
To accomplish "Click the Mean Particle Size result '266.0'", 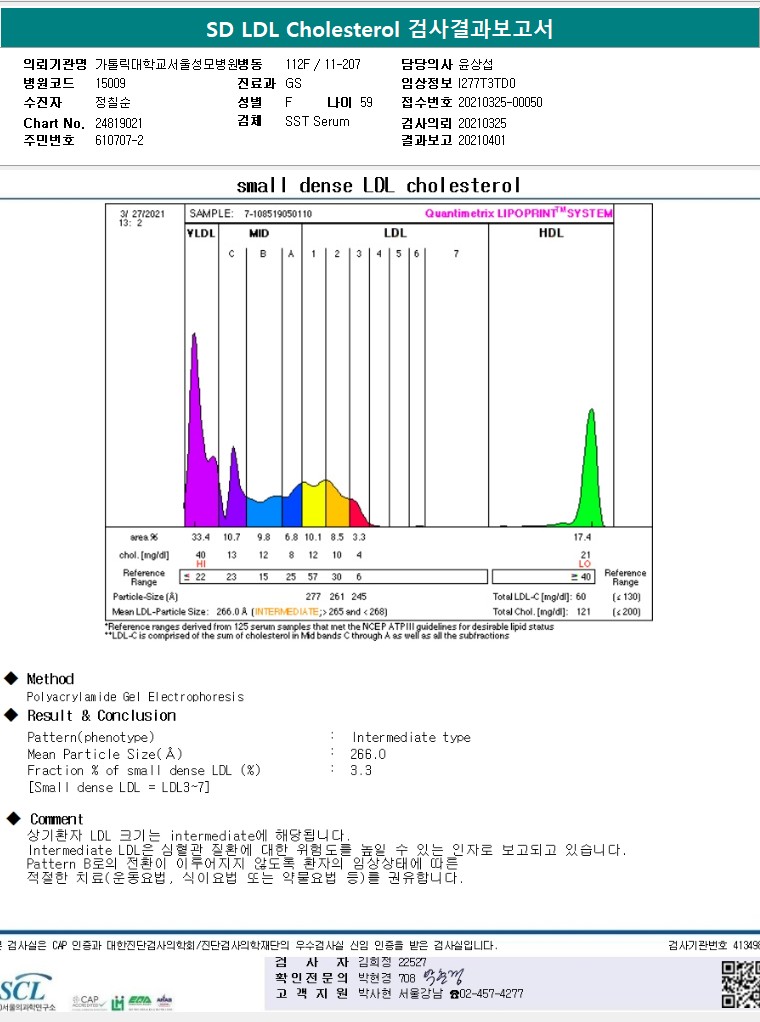I will point(368,754).
